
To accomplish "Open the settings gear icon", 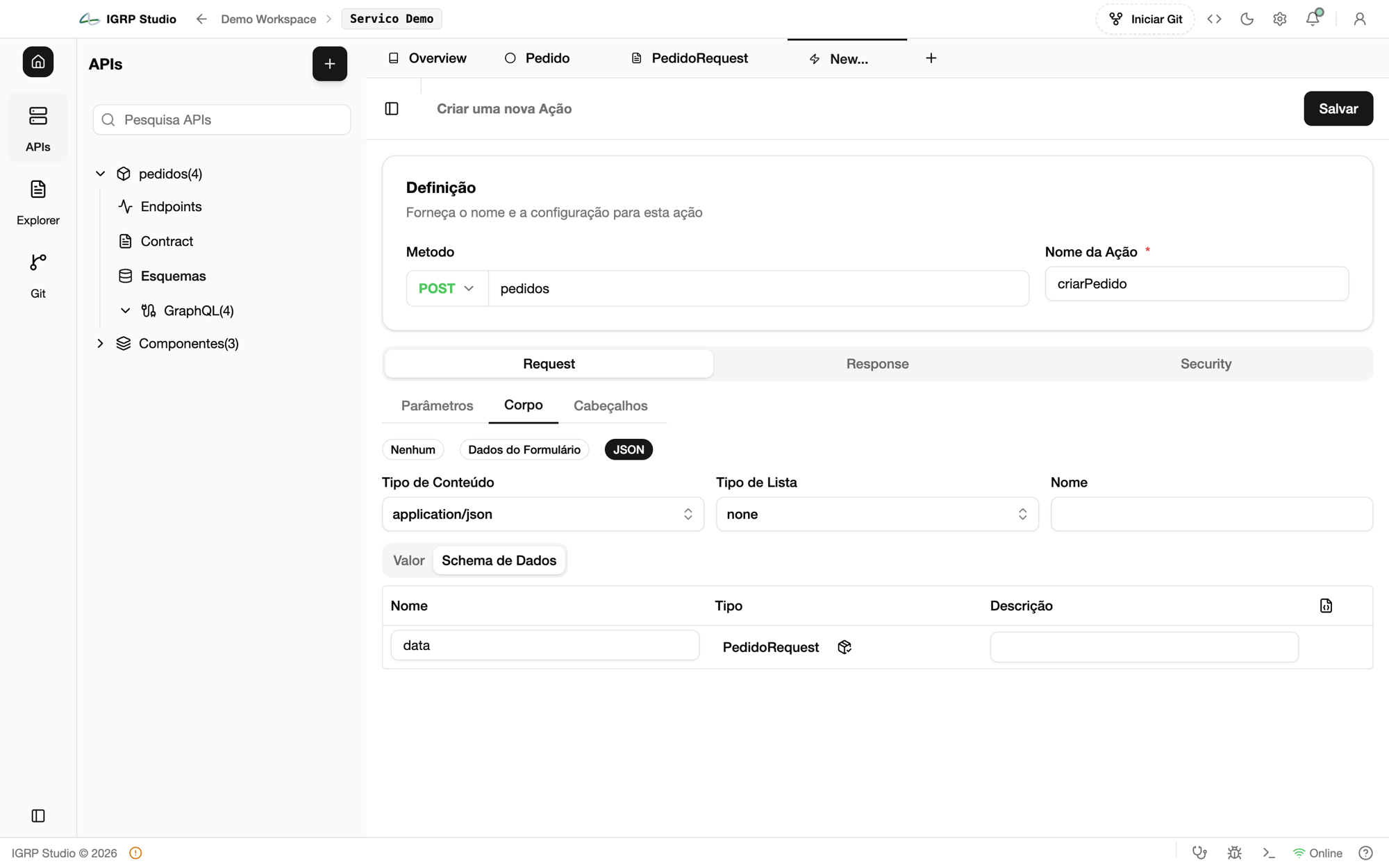I will (1280, 19).
